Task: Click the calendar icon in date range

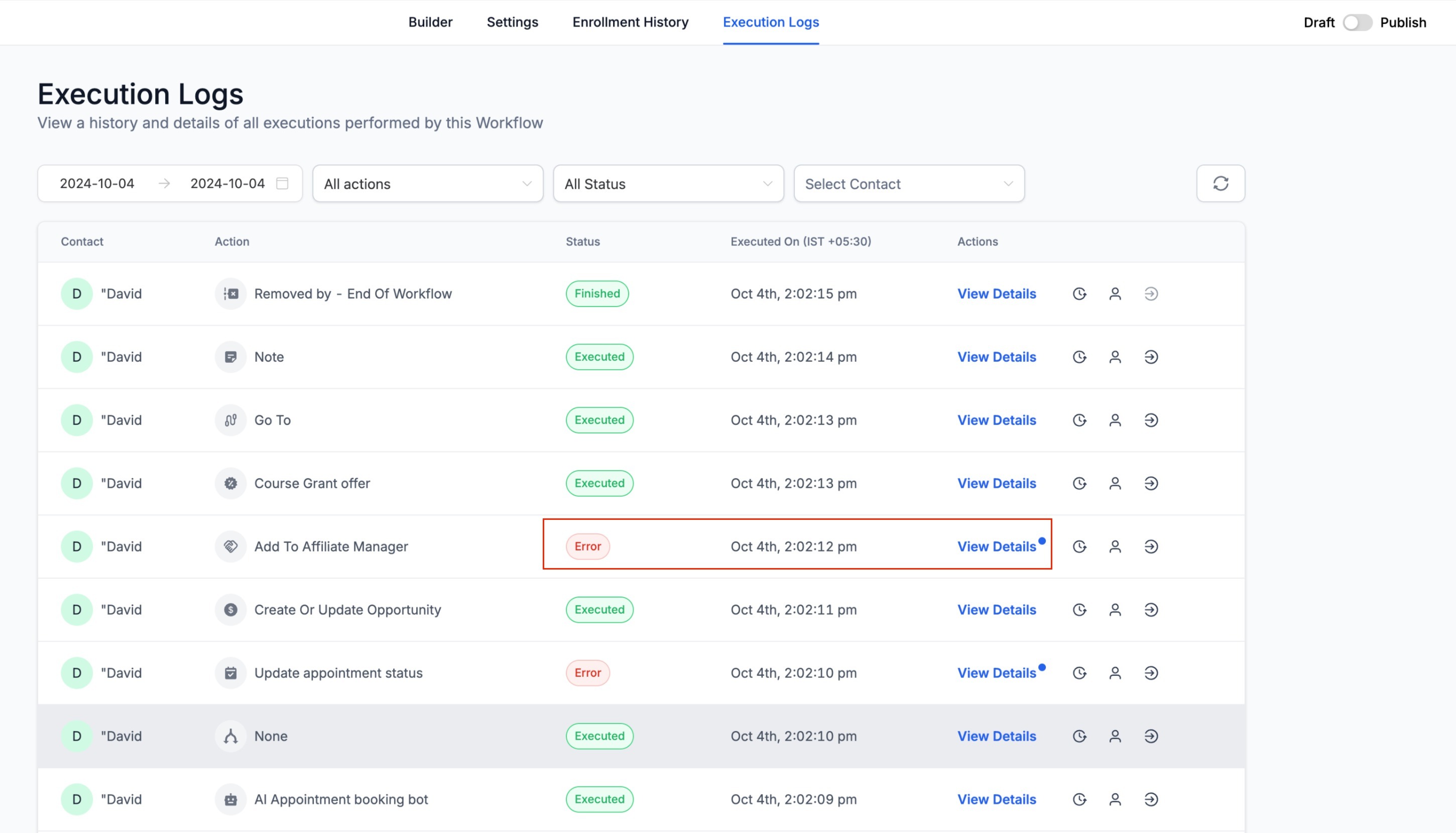Action: tap(282, 184)
